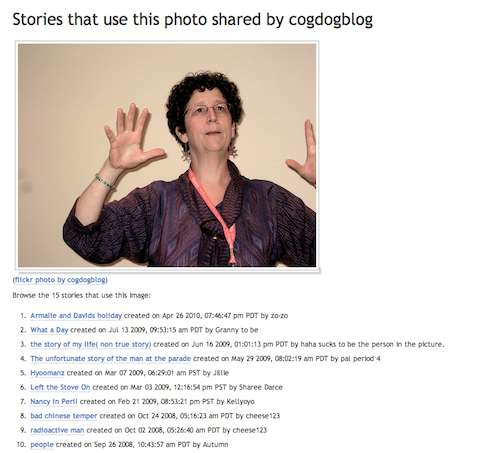The height and width of the screenshot is (453, 500).
Task: Open the 'Nancy in Peril' story
Action: pyautogui.click(x=54, y=402)
